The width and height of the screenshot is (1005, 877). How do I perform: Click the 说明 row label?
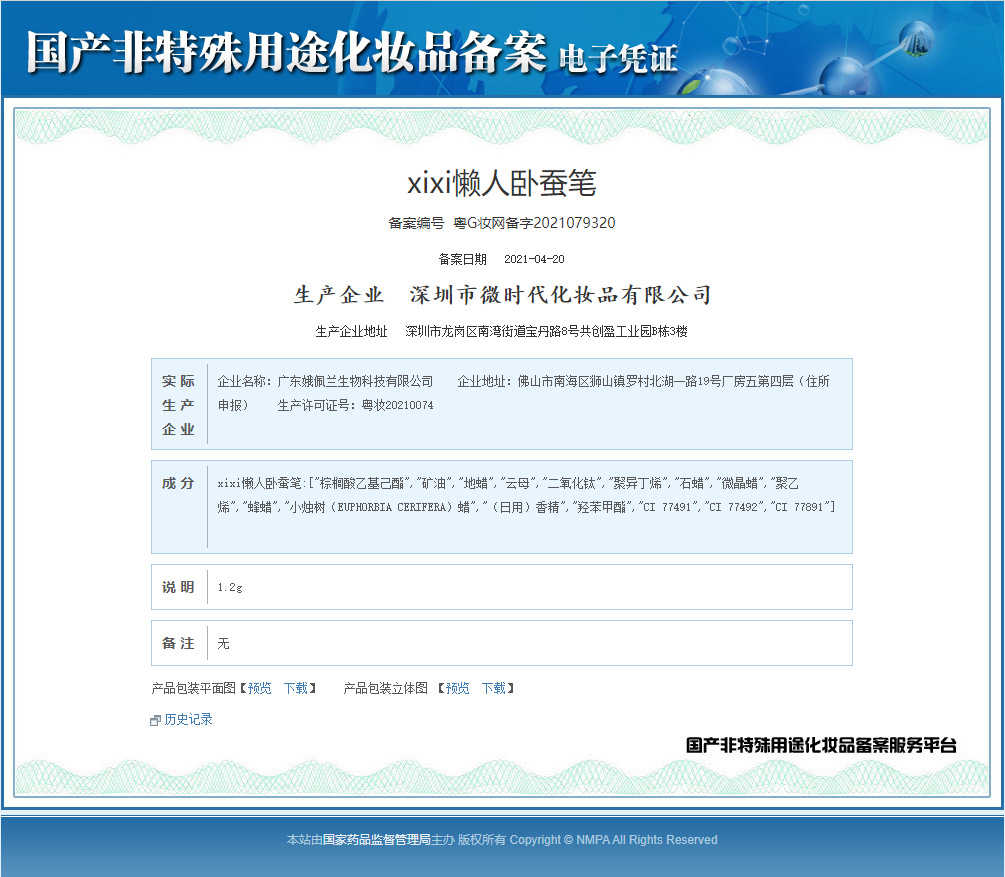point(178,587)
